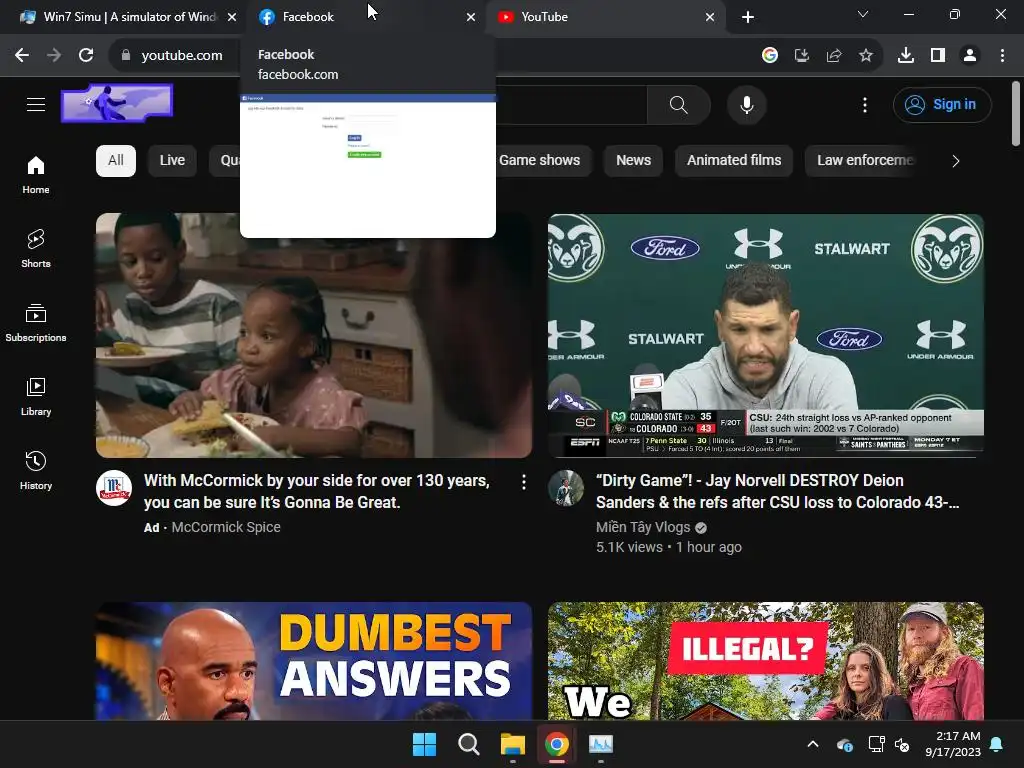1024x768 pixels.
Task: Open the Chrome downloads icon
Action: pyautogui.click(x=906, y=56)
